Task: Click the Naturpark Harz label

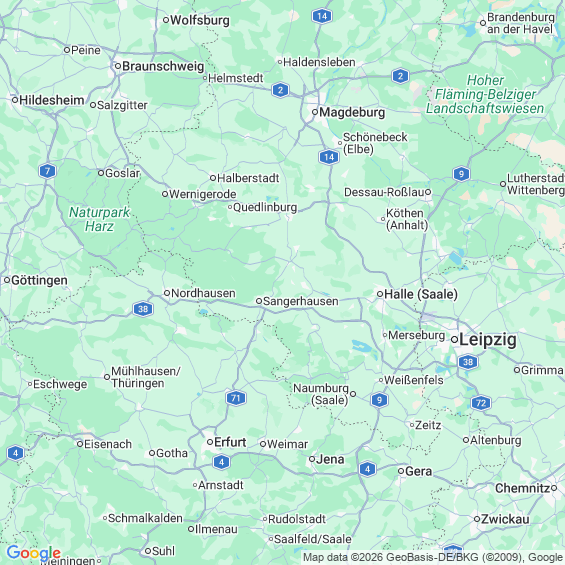Action: (99, 219)
